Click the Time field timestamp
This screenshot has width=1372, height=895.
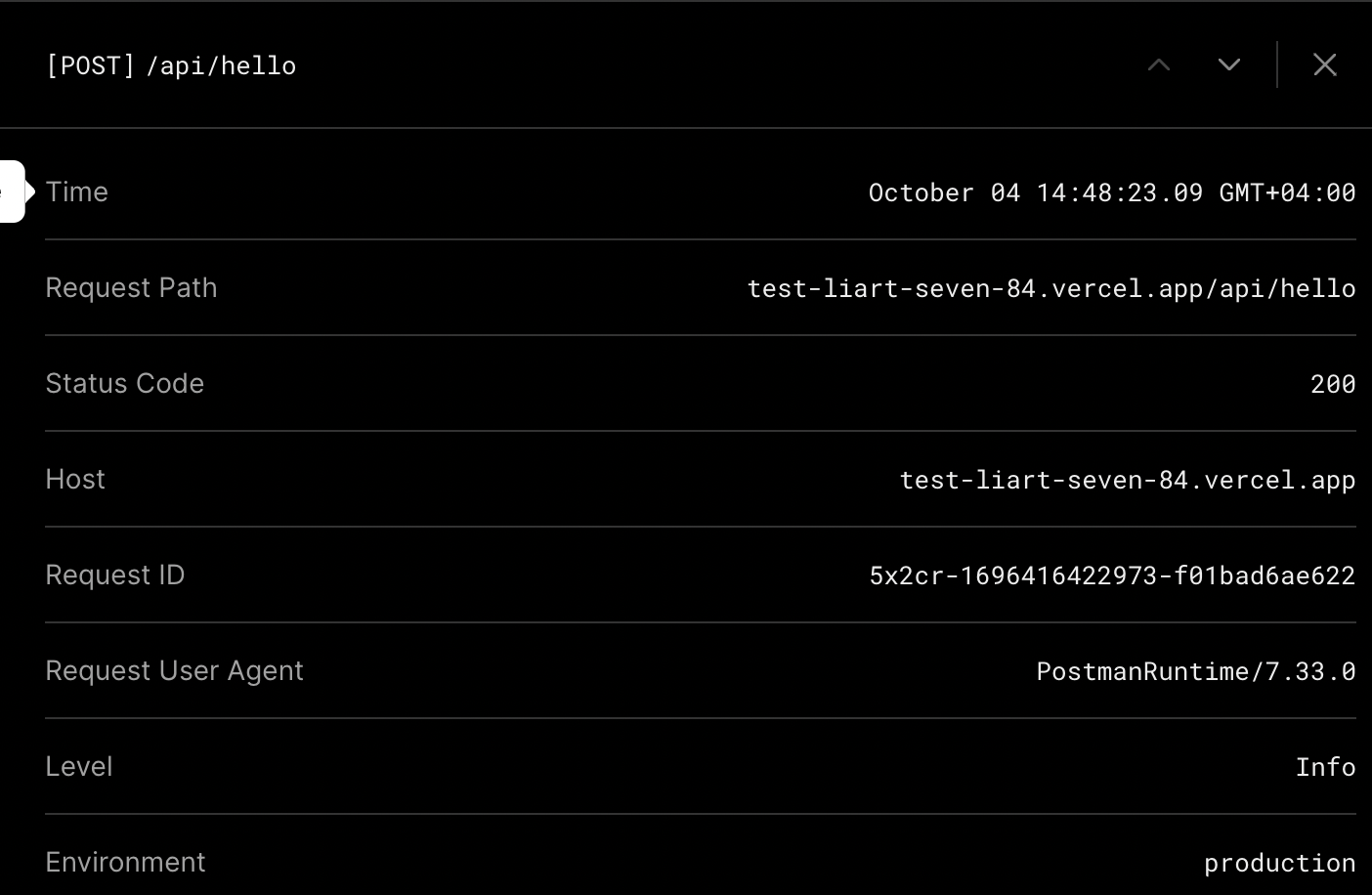[x=1111, y=192]
